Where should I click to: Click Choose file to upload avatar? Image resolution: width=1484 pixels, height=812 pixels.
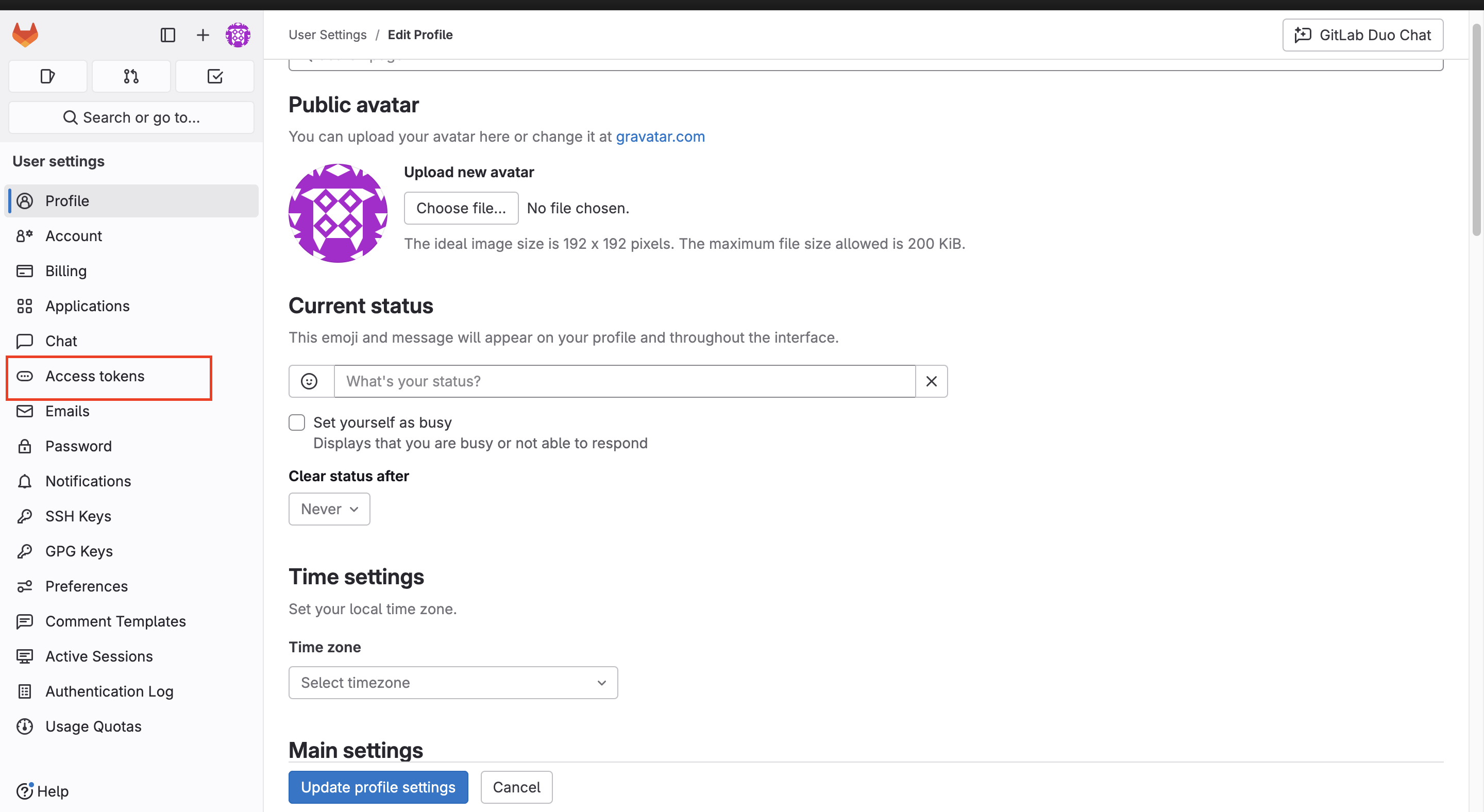461,208
